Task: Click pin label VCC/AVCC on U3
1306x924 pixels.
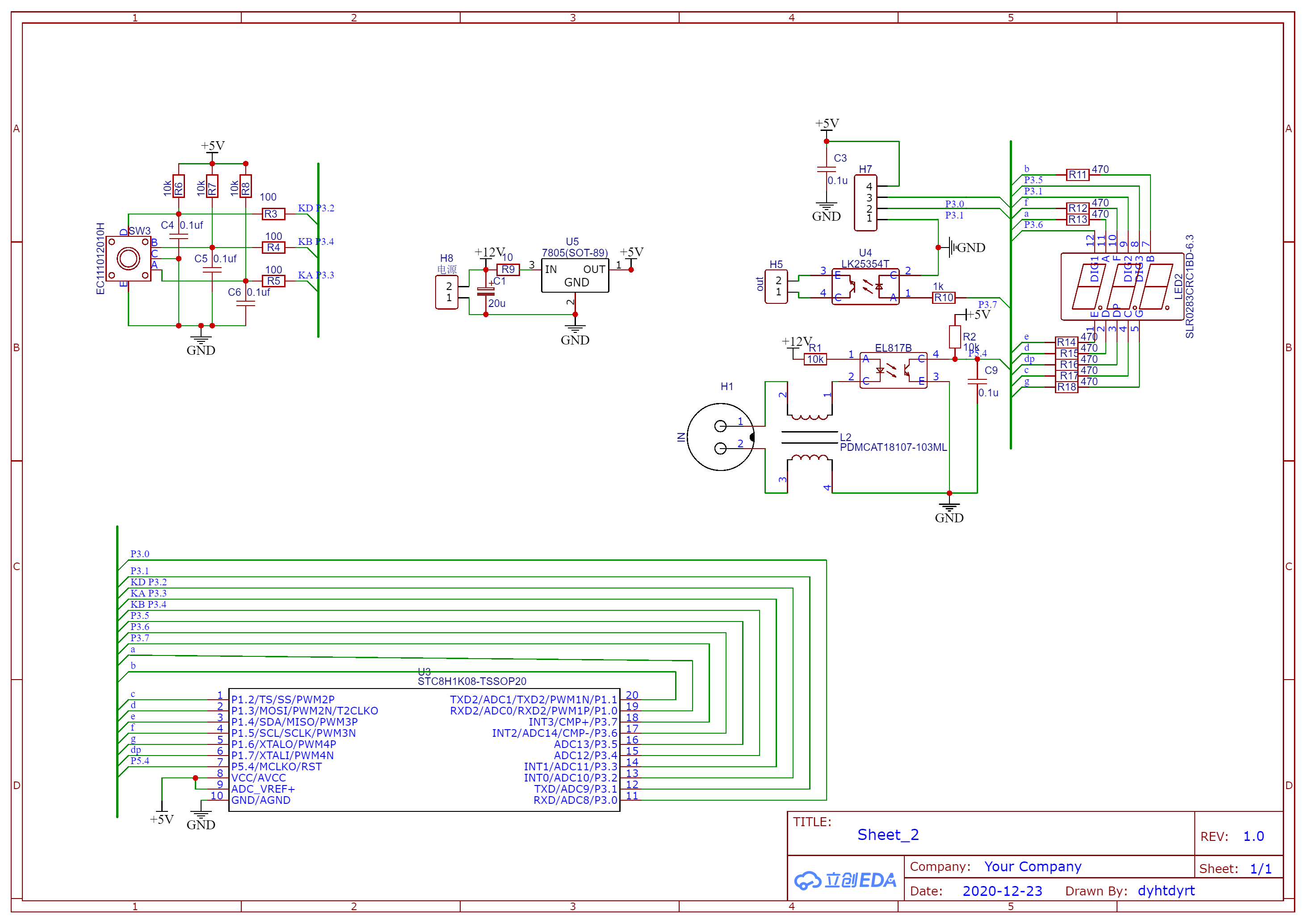Action: pyautogui.click(x=258, y=778)
